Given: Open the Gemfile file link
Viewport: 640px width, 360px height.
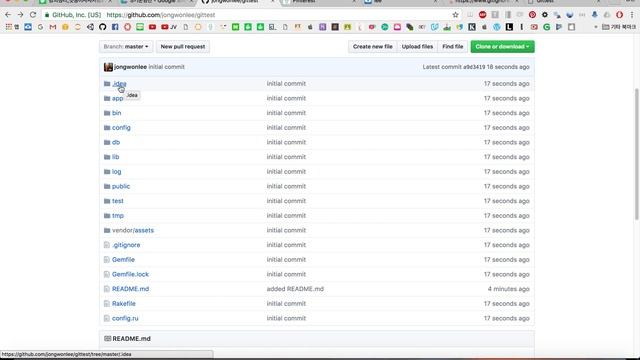Looking at the screenshot, I should tap(123, 260).
